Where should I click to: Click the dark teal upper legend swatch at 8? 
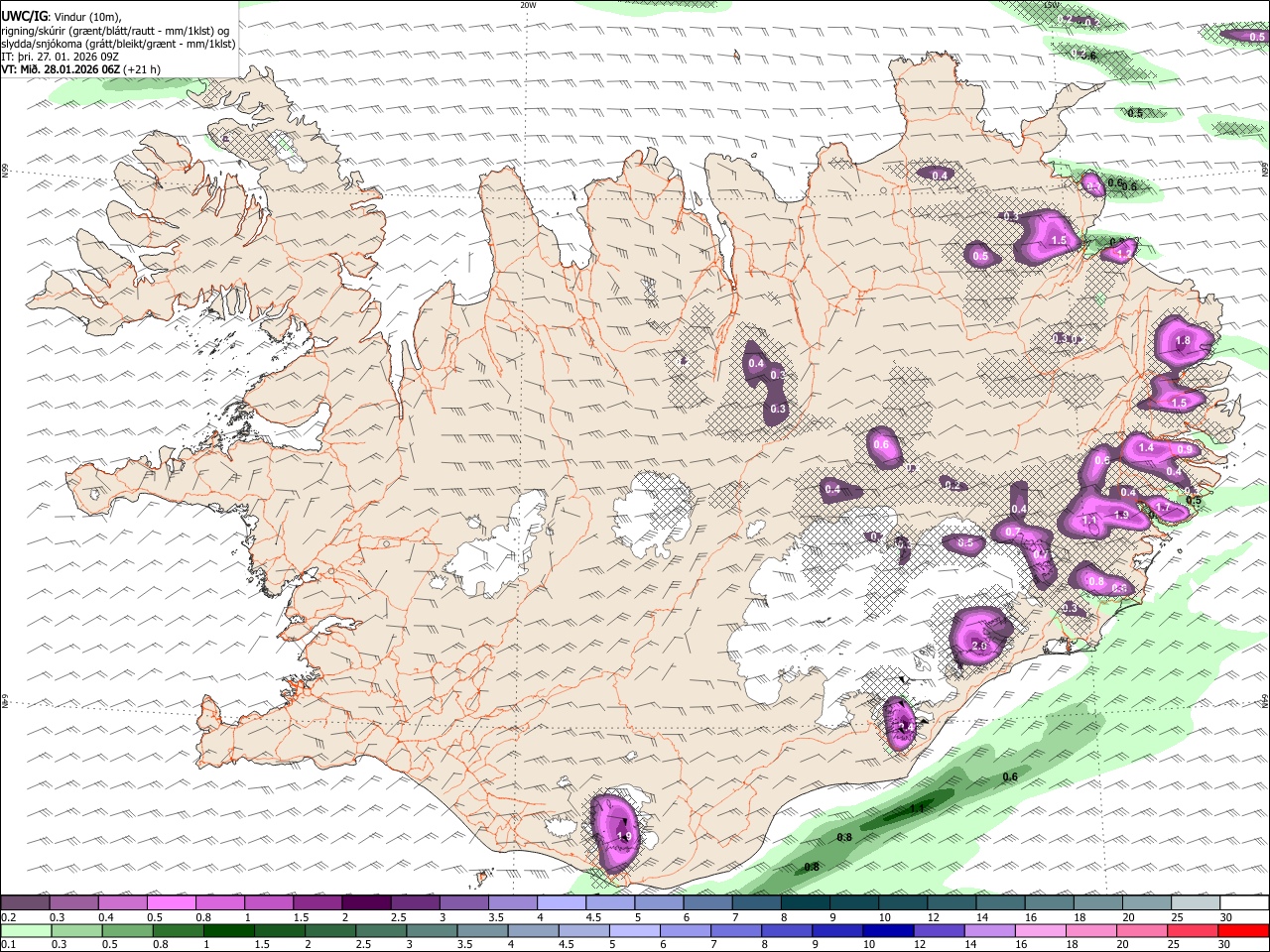tap(806, 903)
